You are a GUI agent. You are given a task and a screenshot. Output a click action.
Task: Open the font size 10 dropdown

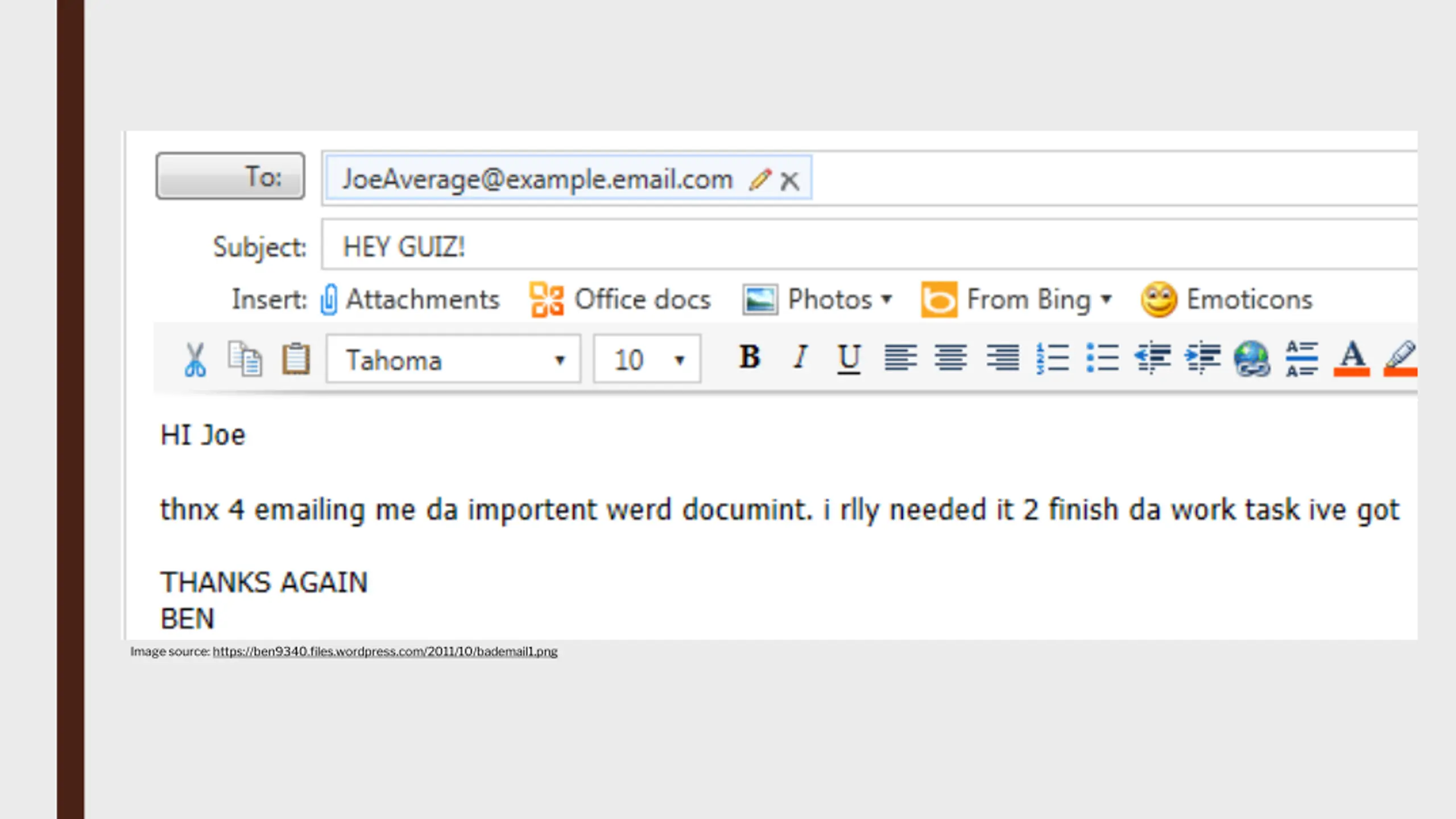point(647,359)
